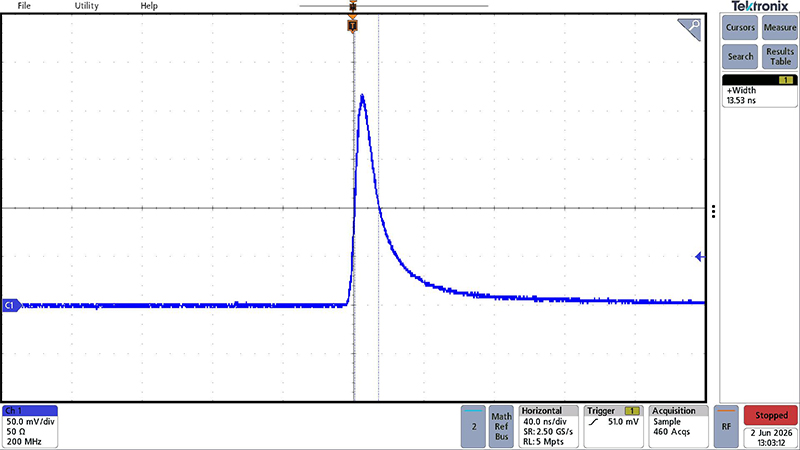Open the Trigger settings badge
Screen dimensions: 800x450
pyautogui.click(x=613, y=427)
